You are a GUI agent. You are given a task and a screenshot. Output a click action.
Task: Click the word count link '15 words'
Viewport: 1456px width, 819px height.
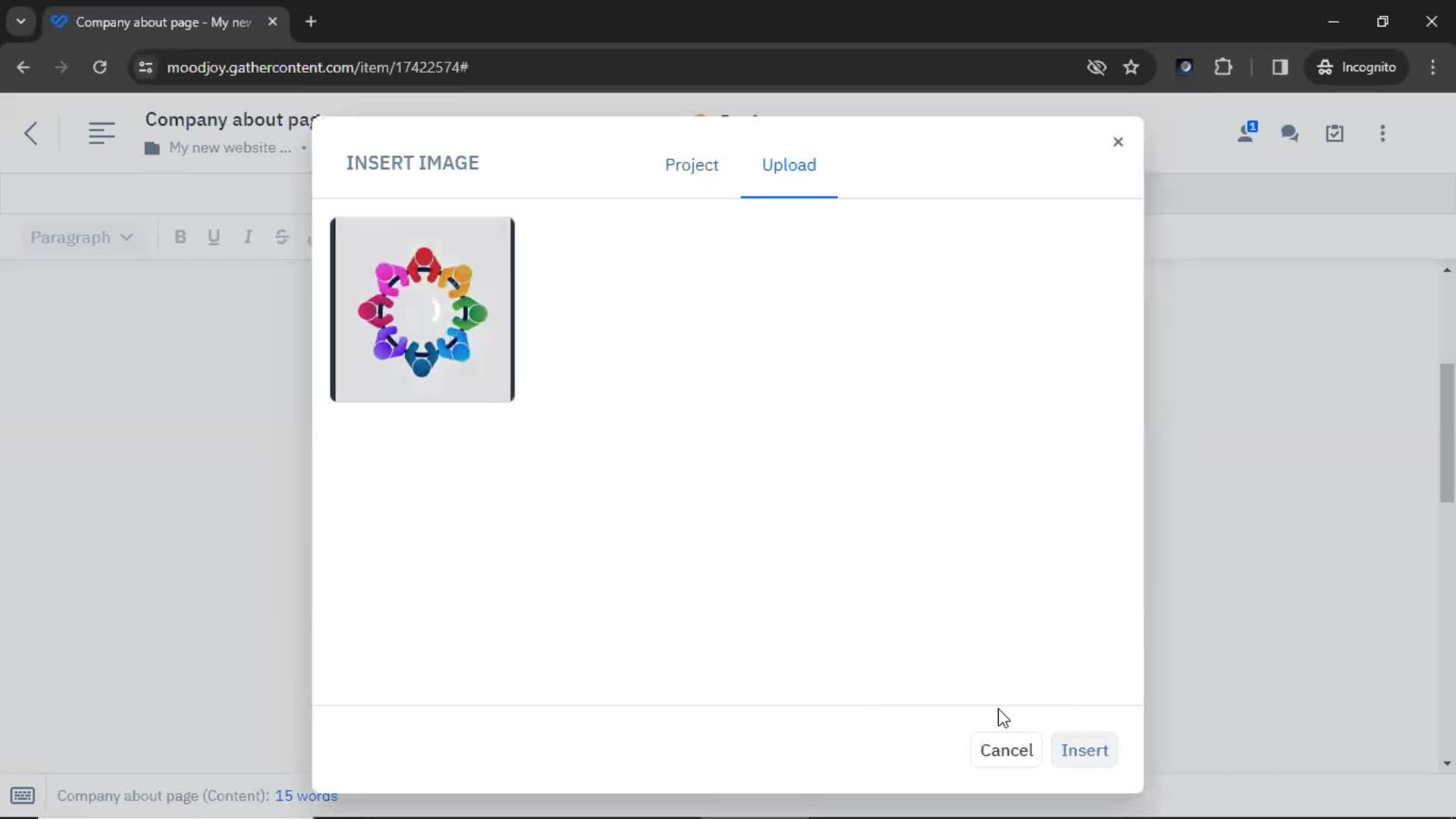306,795
